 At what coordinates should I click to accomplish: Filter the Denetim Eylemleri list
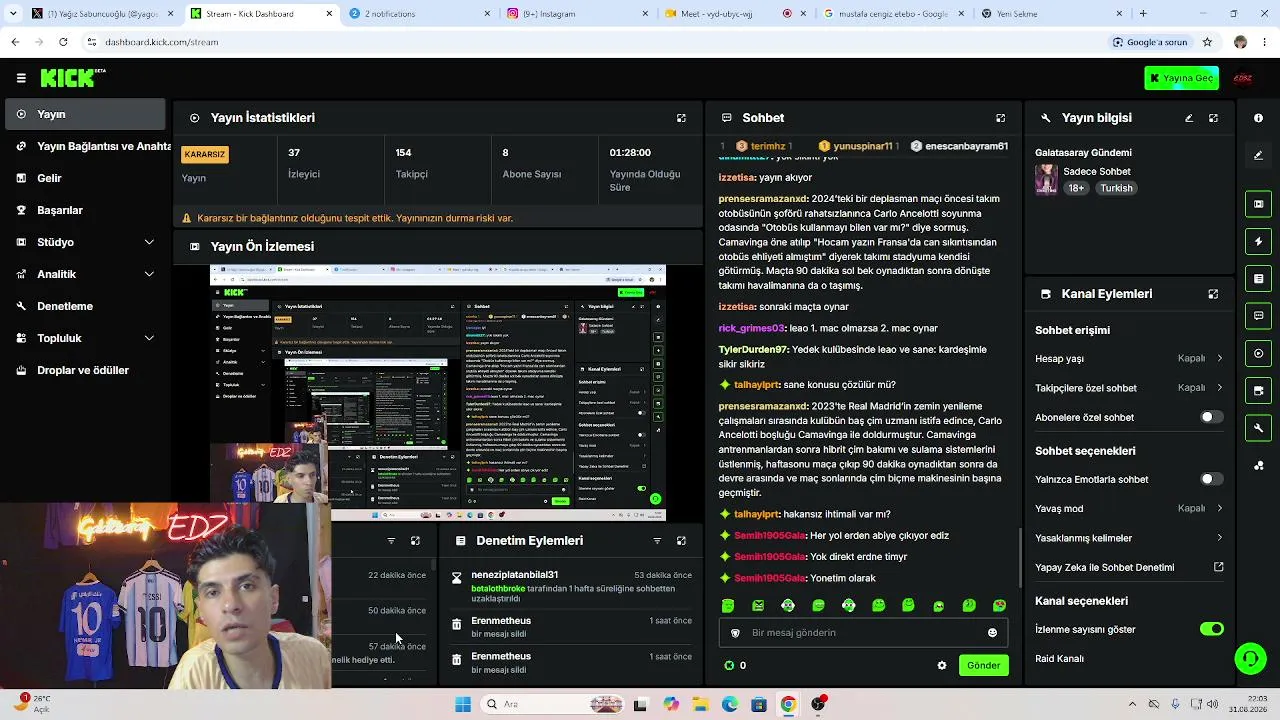pyautogui.click(x=657, y=541)
